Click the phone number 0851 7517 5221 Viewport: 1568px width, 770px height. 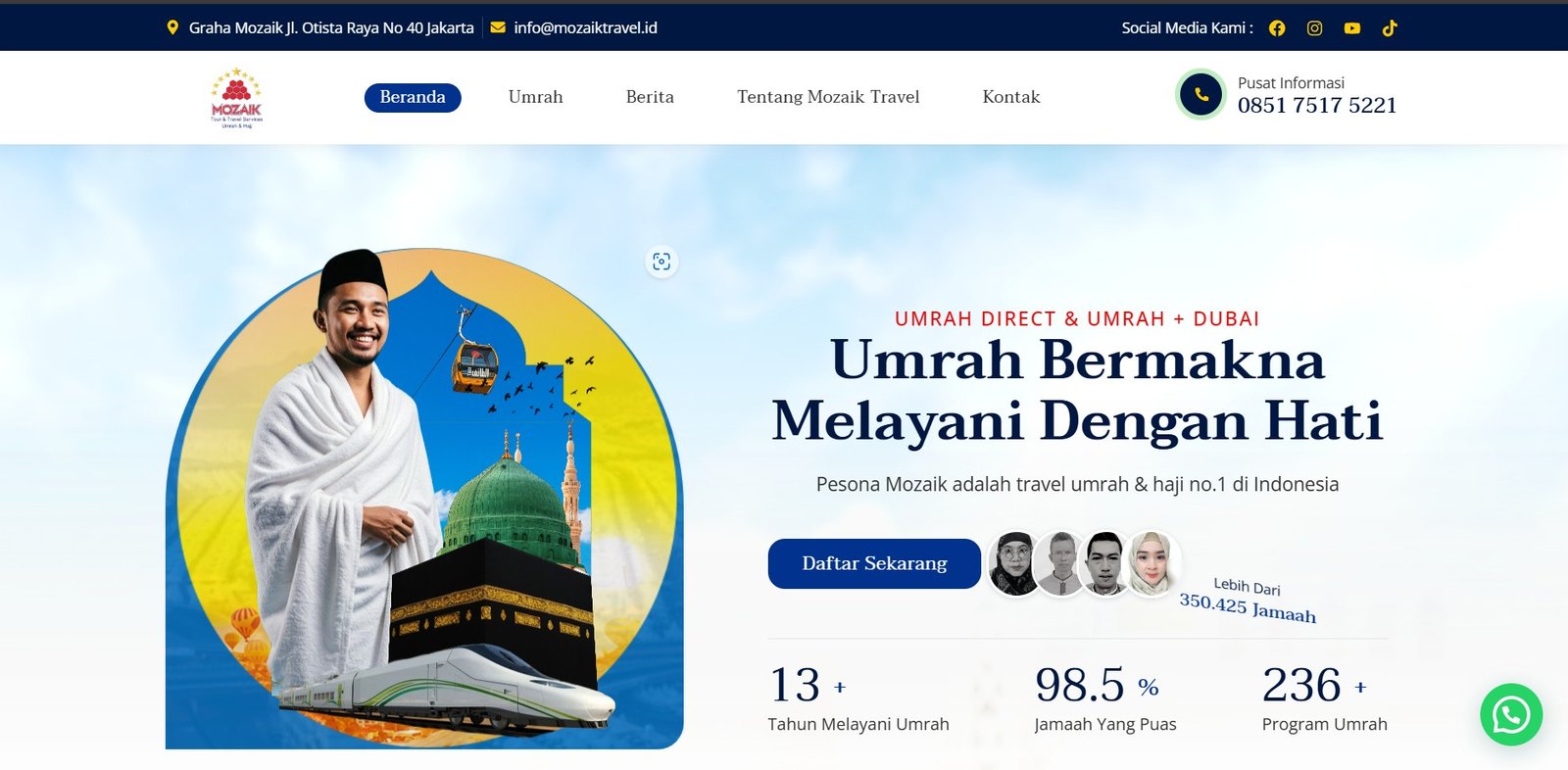1317,105
